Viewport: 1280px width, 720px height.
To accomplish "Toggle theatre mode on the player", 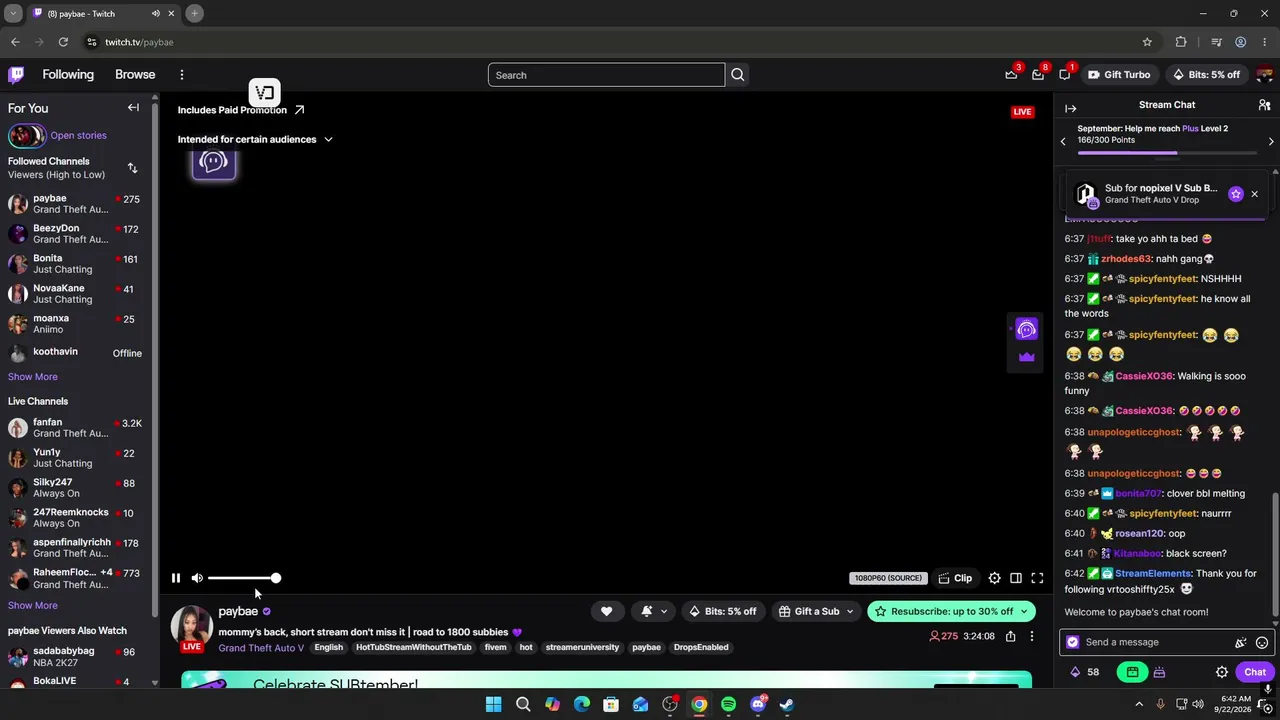I will pos(1016,578).
